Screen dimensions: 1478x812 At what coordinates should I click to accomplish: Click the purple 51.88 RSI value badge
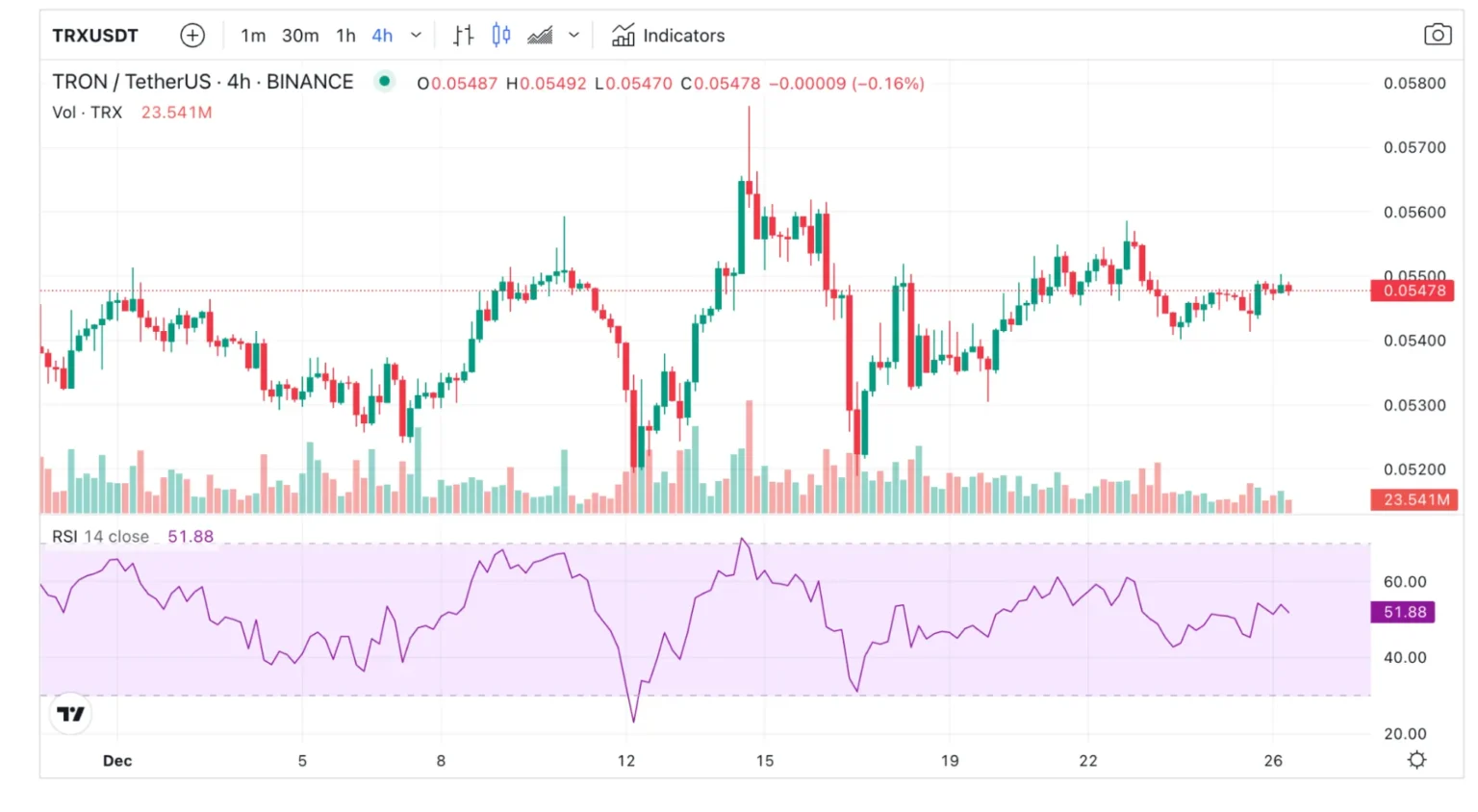[x=1402, y=612]
